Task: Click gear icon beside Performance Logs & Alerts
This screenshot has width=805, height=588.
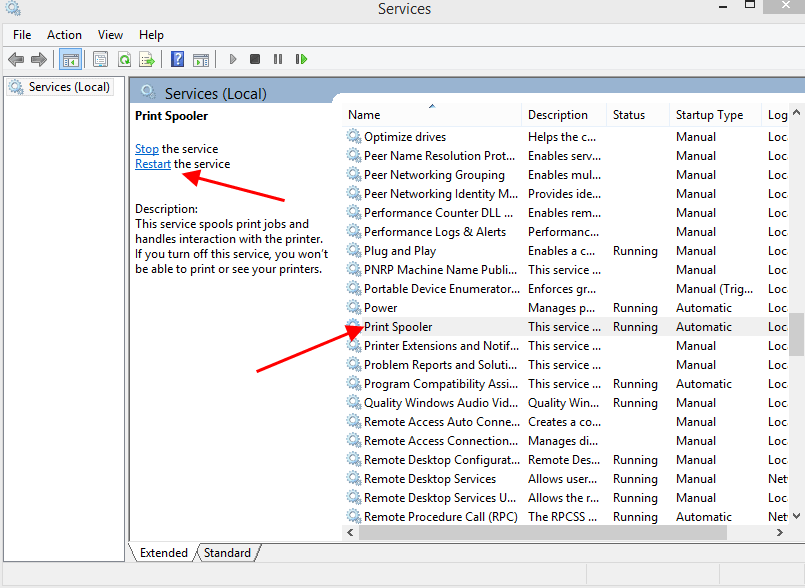Action: [354, 232]
